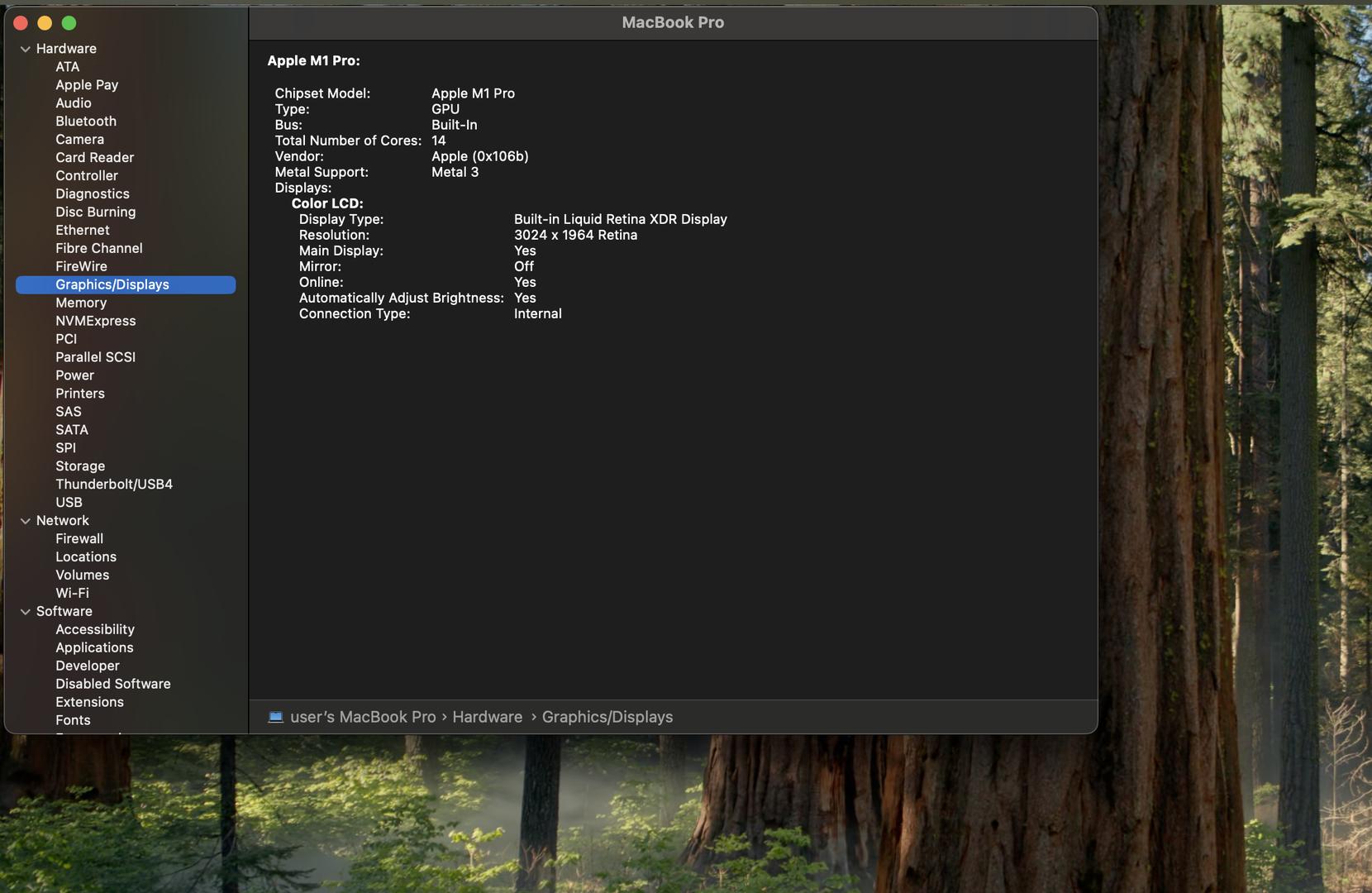Select Fibre Channel in the sidebar
The height and width of the screenshot is (893, 1372).
99,249
